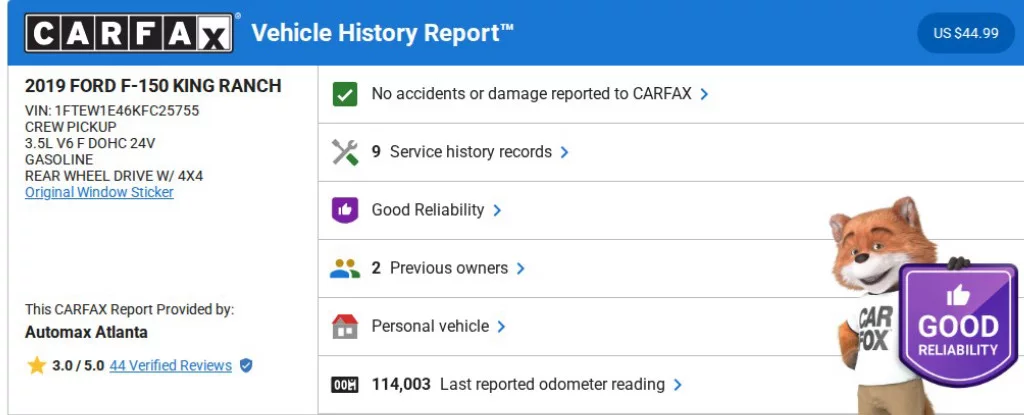The width and height of the screenshot is (1024, 415).
Task: Click the US $44.99 price button
Action: coord(965,33)
